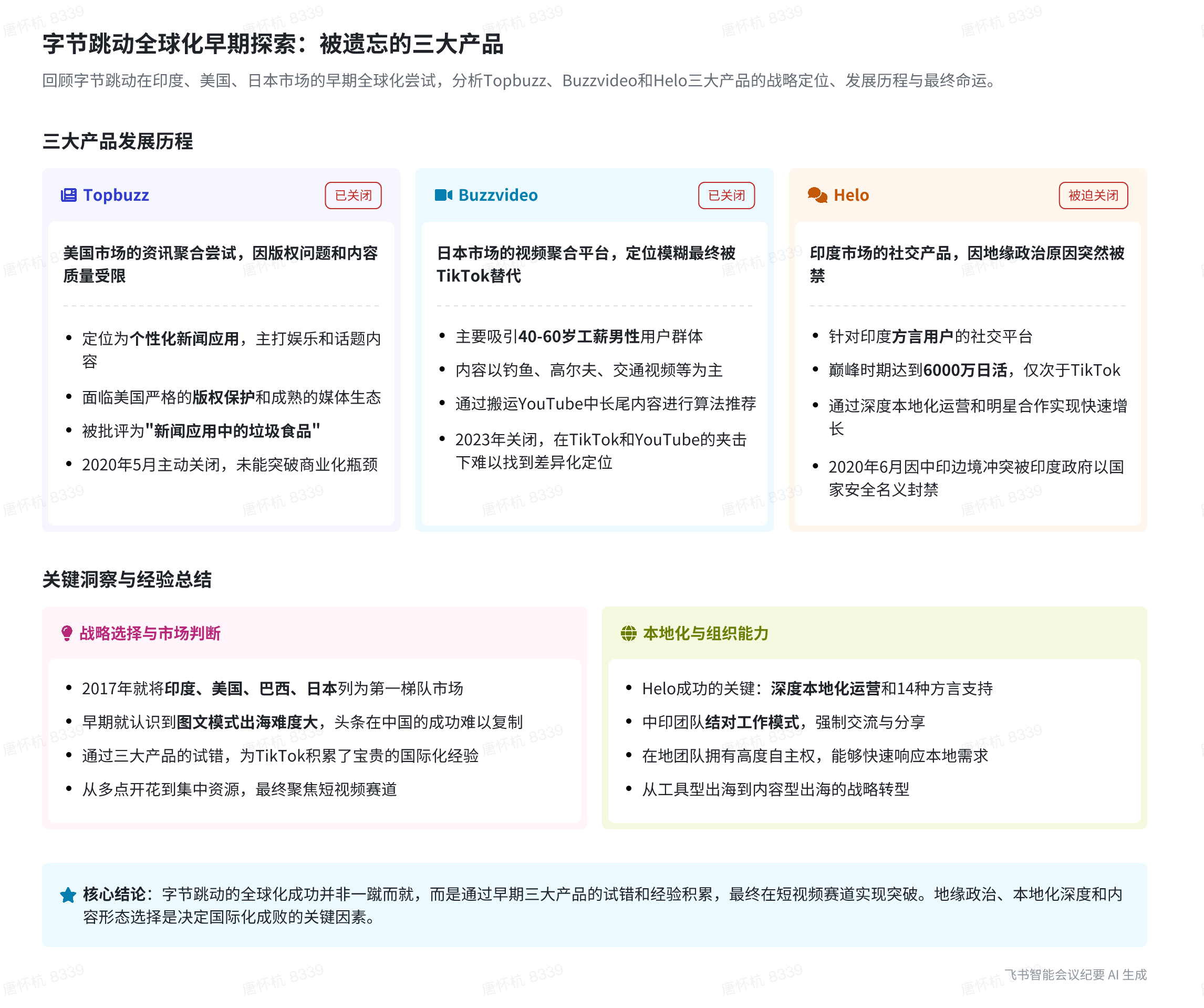Click the 被迫关闭 badge on Helo card
1204x1008 pixels.
(1092, 195)
